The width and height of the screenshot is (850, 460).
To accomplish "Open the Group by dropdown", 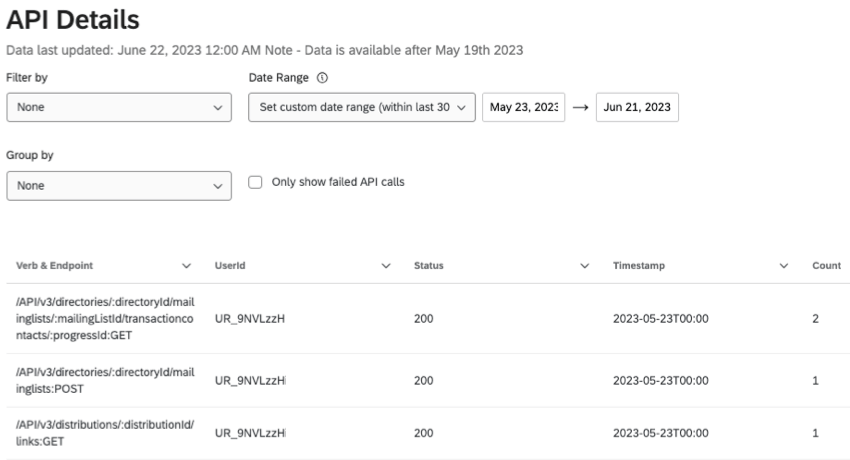I will [x=119, y=186].
